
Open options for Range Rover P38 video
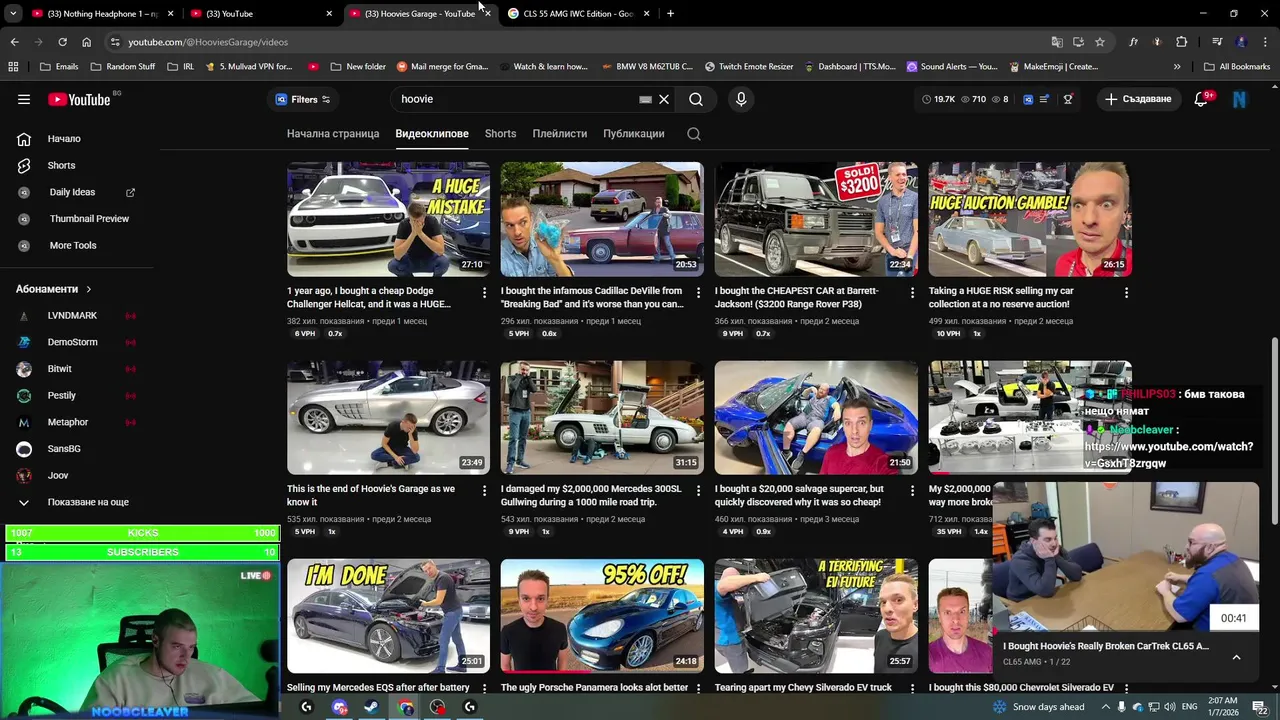[x=912, y=293]
